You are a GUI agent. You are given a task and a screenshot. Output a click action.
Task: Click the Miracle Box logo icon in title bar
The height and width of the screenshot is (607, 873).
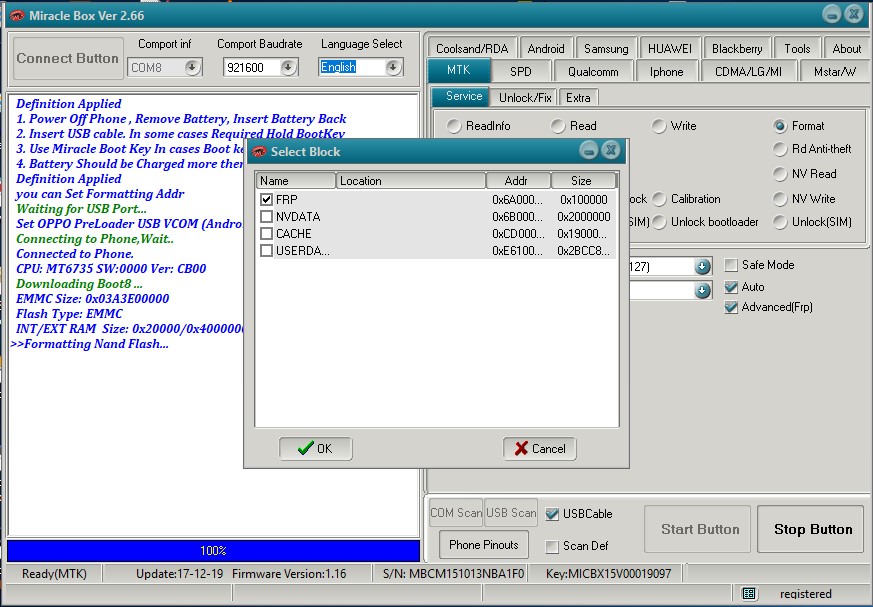[17, 16]
